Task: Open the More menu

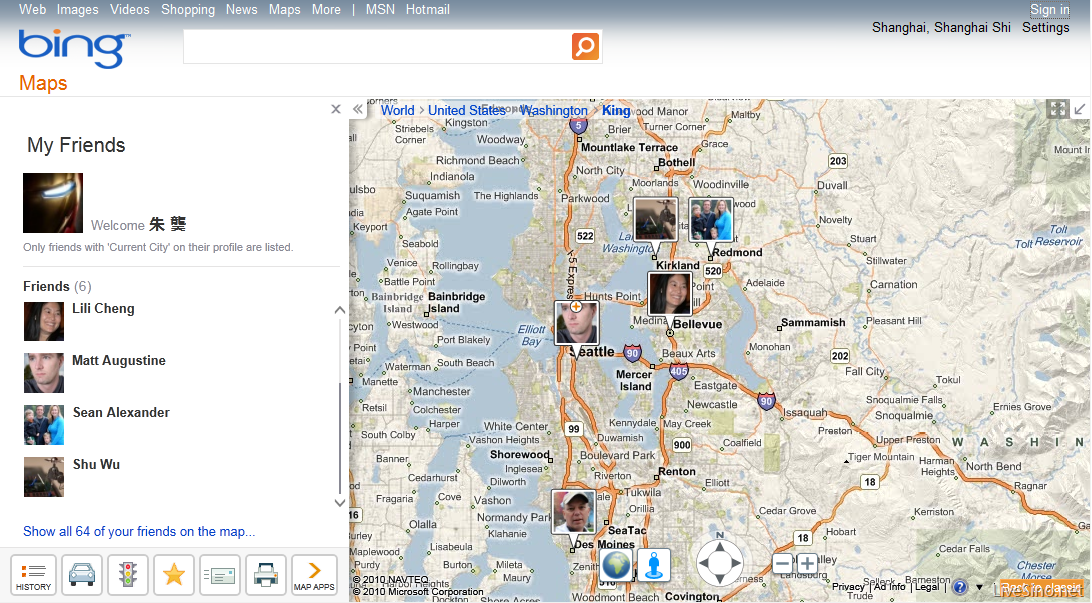Action: [327, 10]
